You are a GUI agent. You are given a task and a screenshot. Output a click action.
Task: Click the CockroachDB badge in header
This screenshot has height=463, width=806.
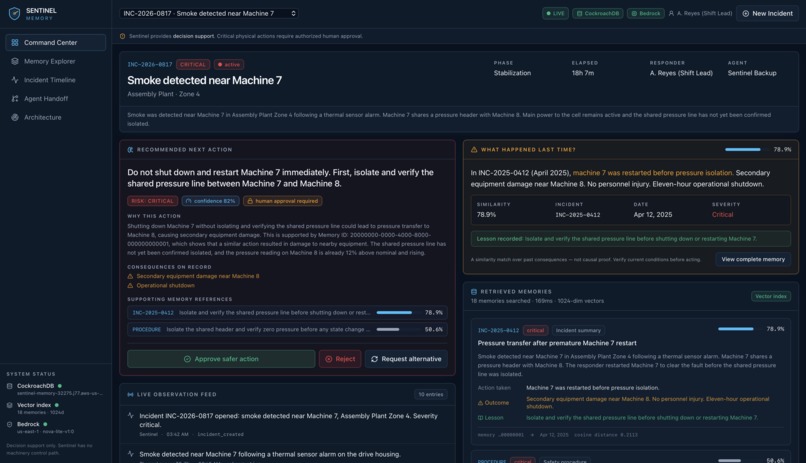pos(598,13)
